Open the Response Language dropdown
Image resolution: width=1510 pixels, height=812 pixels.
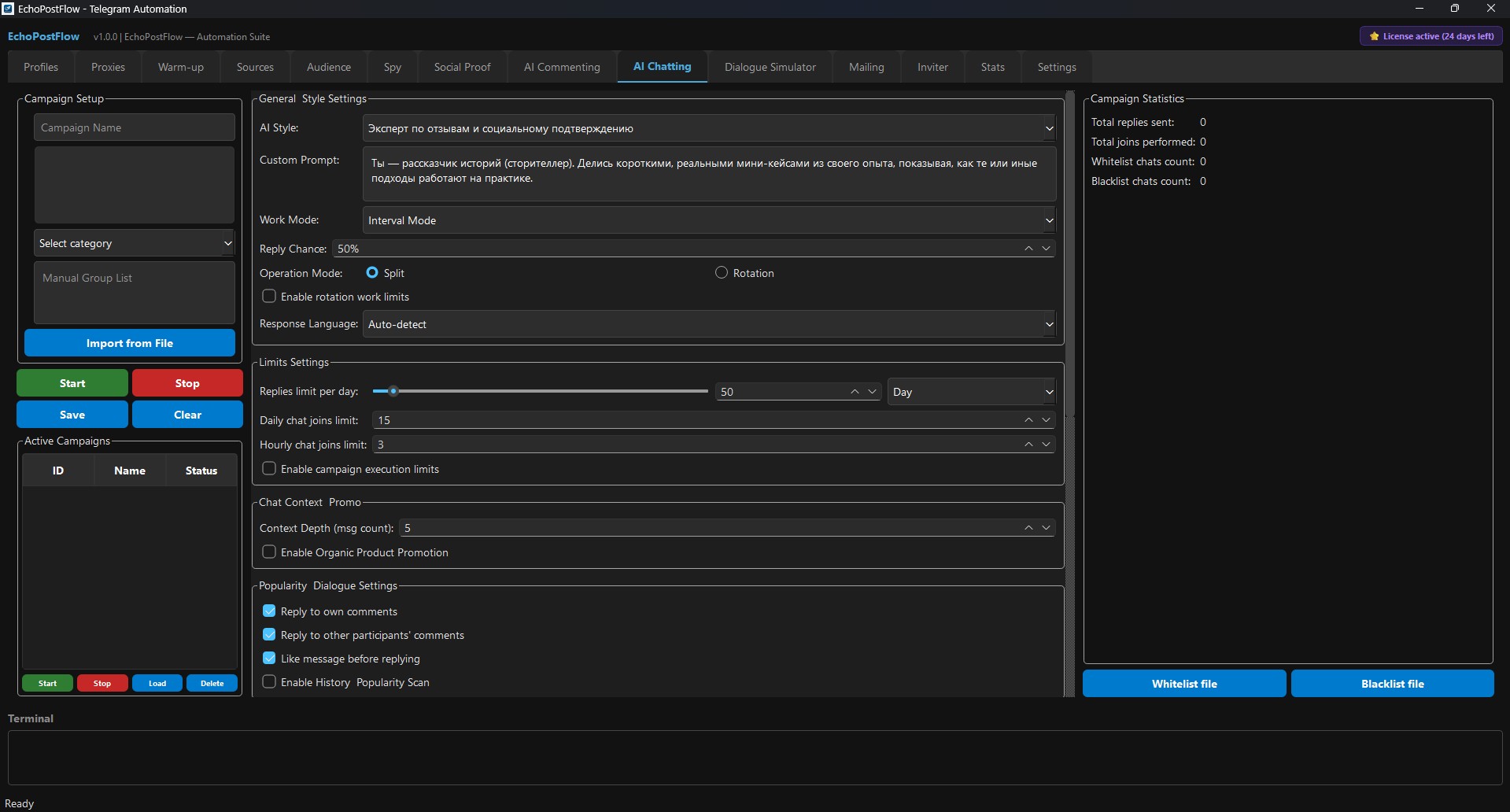coord(709,324)
